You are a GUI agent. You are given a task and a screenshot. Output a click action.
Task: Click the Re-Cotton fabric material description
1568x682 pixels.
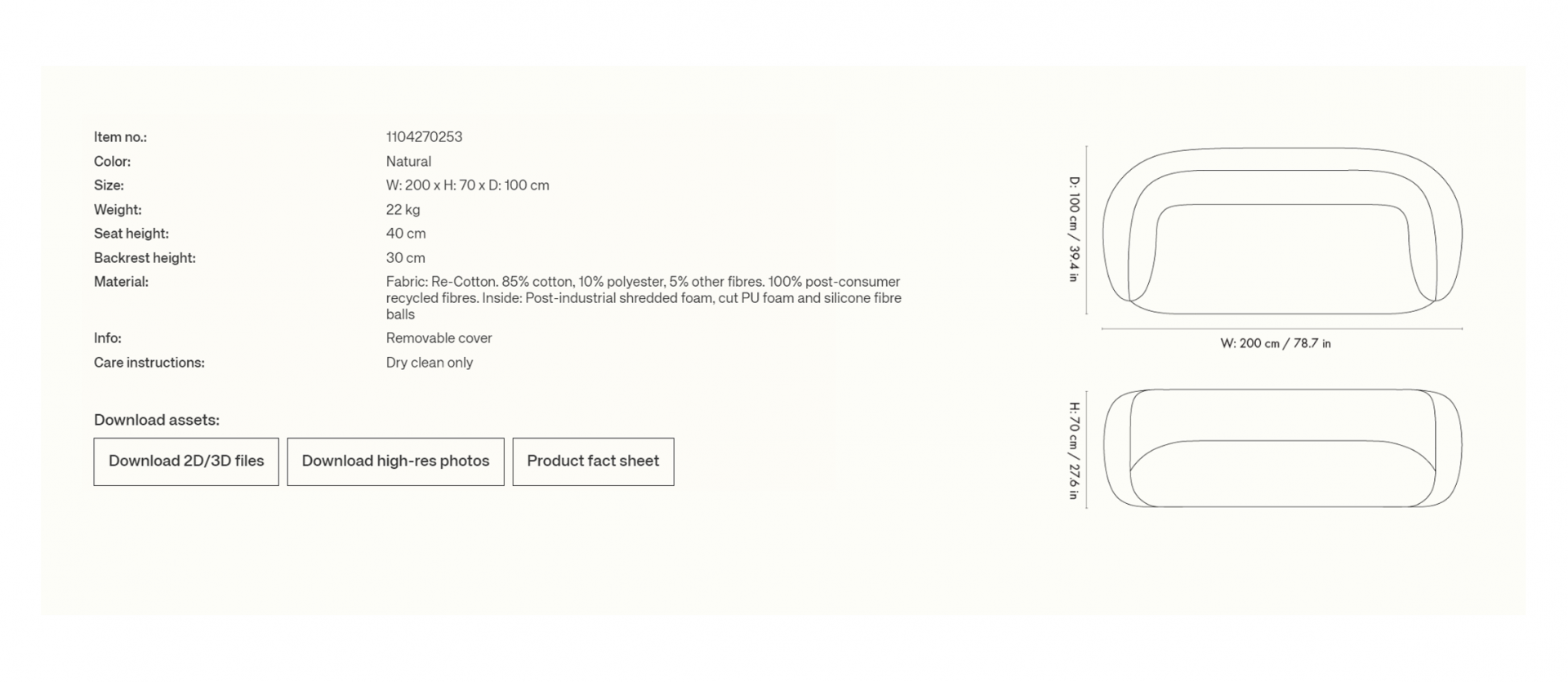(x=644, y=298)
